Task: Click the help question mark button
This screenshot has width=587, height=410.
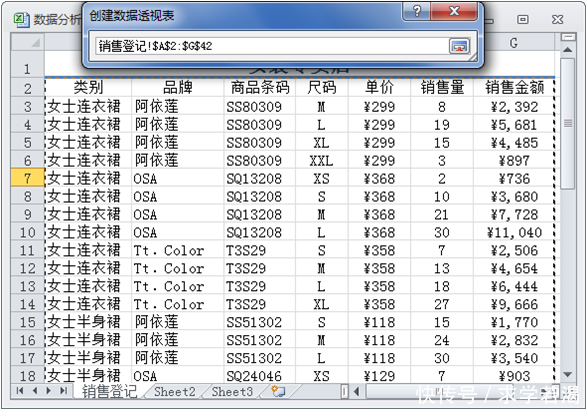Action: point(417,12)
